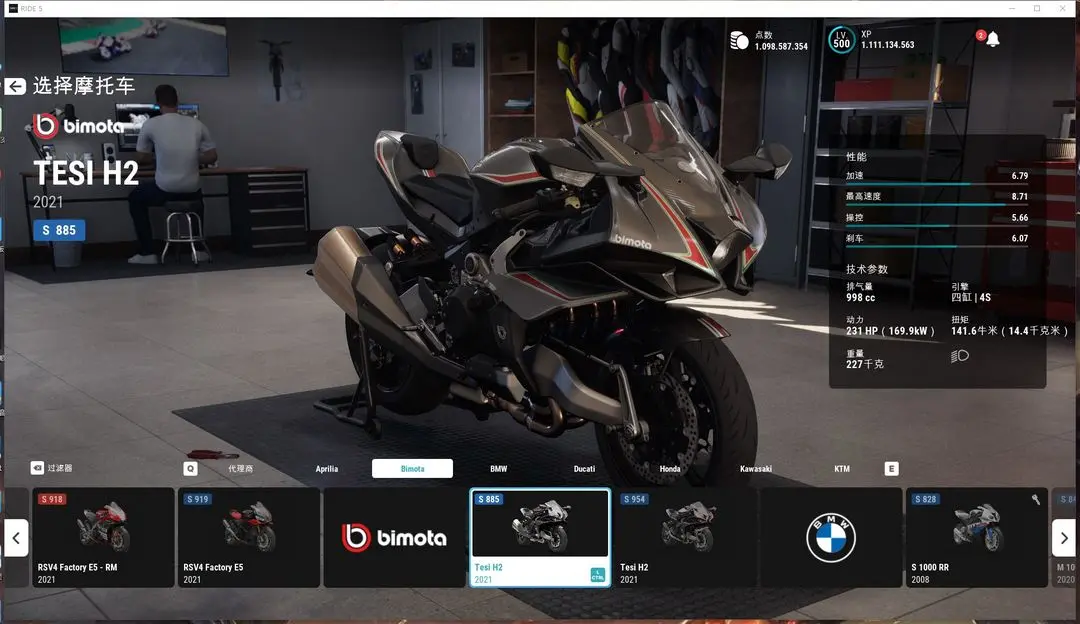Click the 6.07 braking value
This screenshot has width=1080, height=624.
[1019, 238]
